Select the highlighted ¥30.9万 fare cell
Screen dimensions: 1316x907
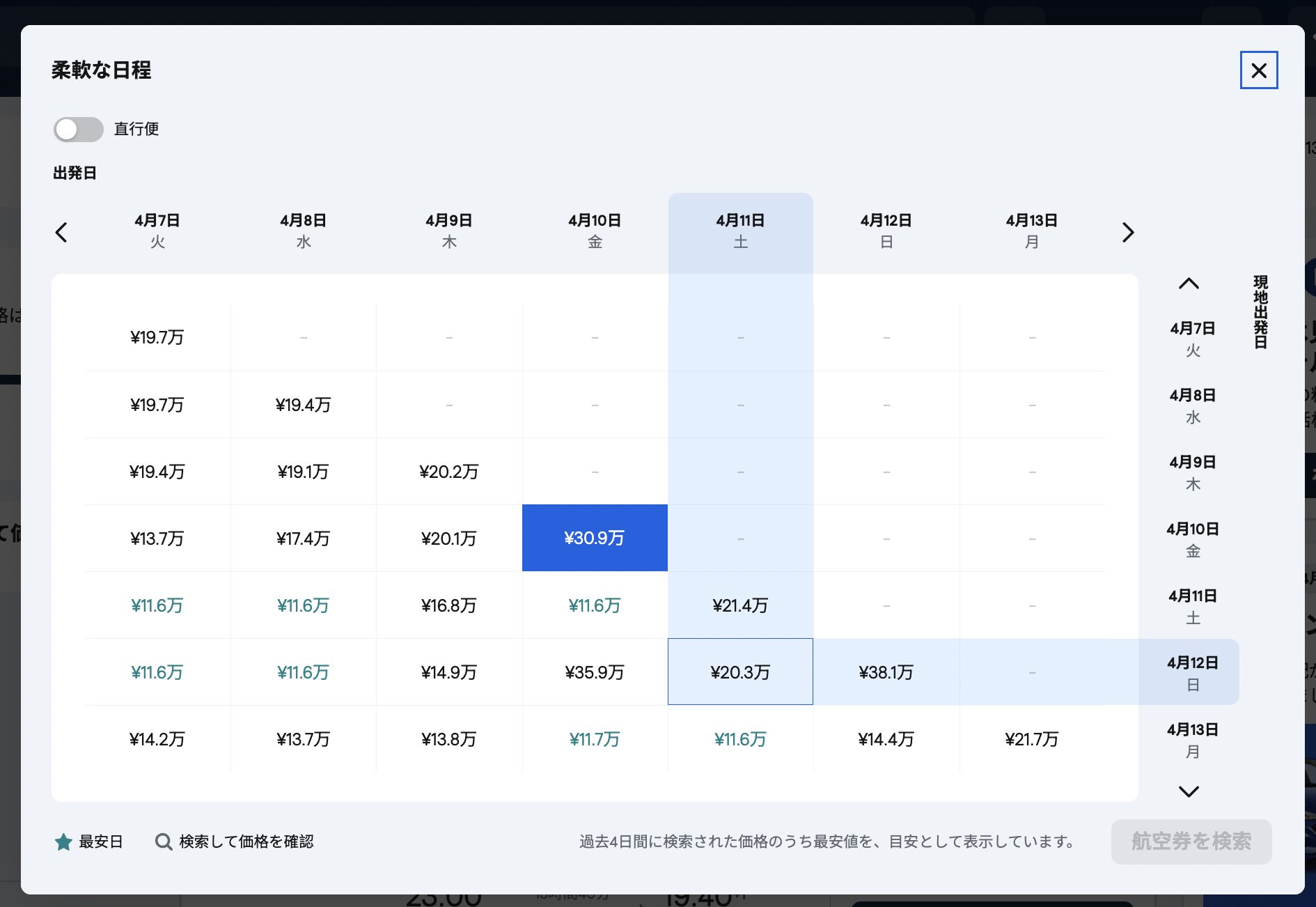pos(595,538)
